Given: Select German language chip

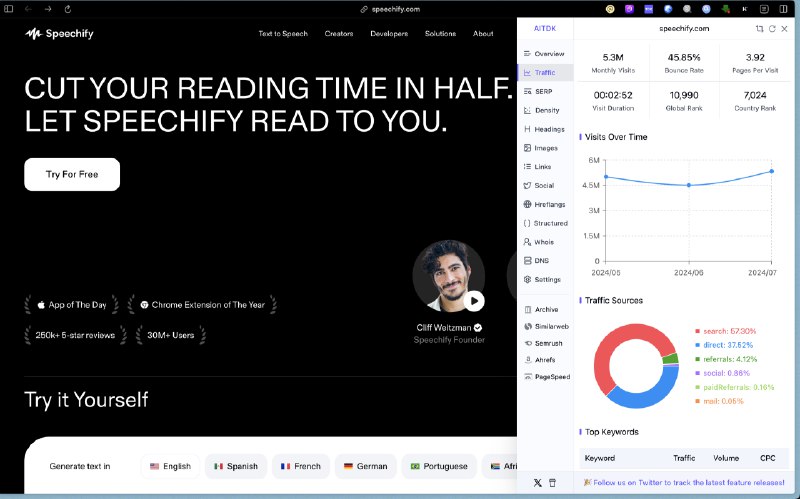Looking at the screenshot, I should coord(365,466).
